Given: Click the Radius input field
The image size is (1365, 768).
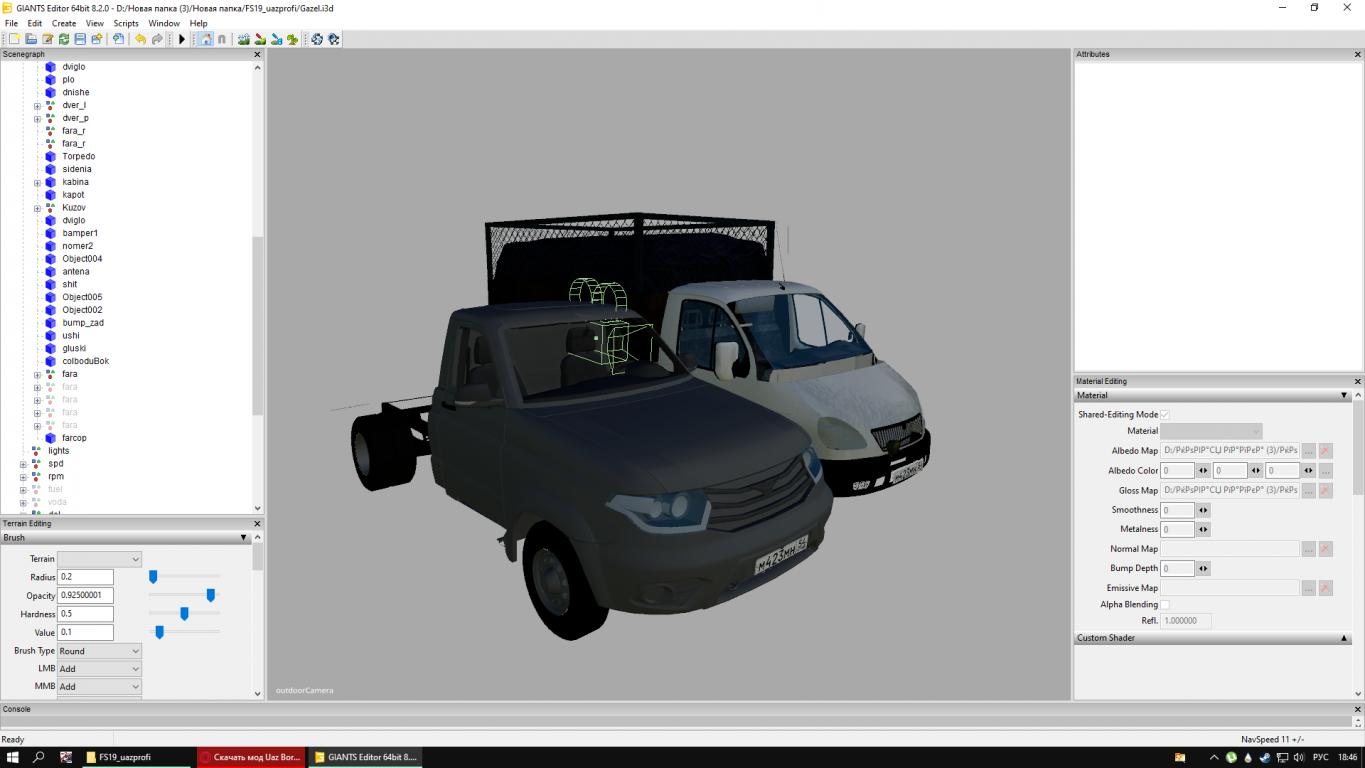Looking at the screenshot, I should [x=85, y=577].
